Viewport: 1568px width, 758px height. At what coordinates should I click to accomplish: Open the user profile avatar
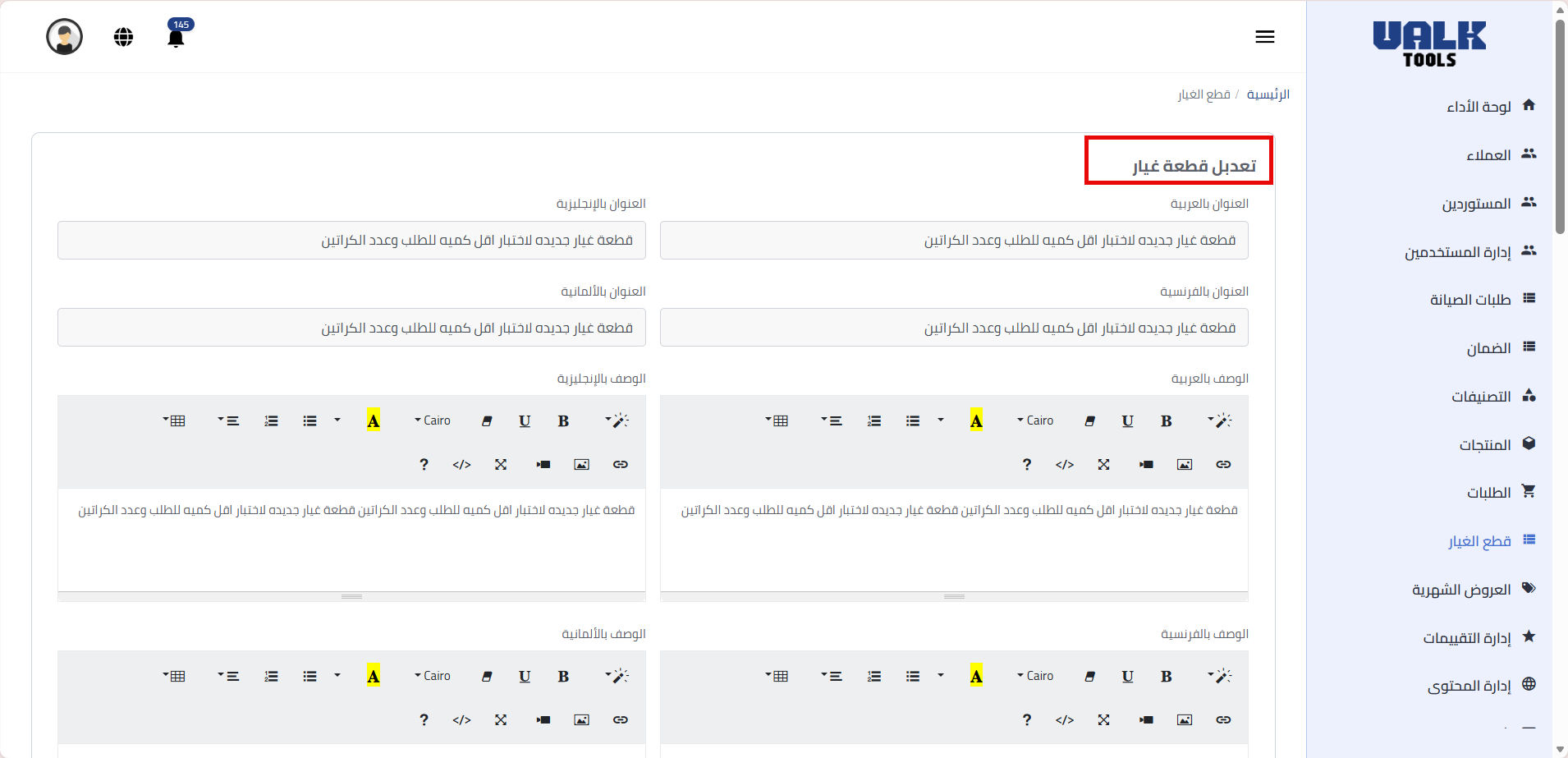coord(64,37)
